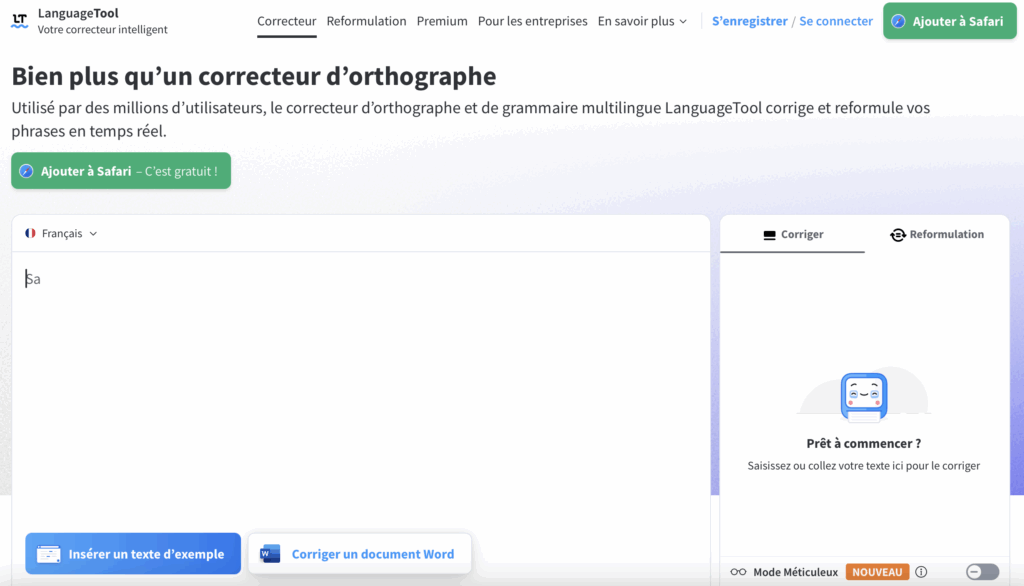Click the Prêt à commencer ? heading
Screen dimensions: 1024x586
pyautogui.click(x=863, y=444)
